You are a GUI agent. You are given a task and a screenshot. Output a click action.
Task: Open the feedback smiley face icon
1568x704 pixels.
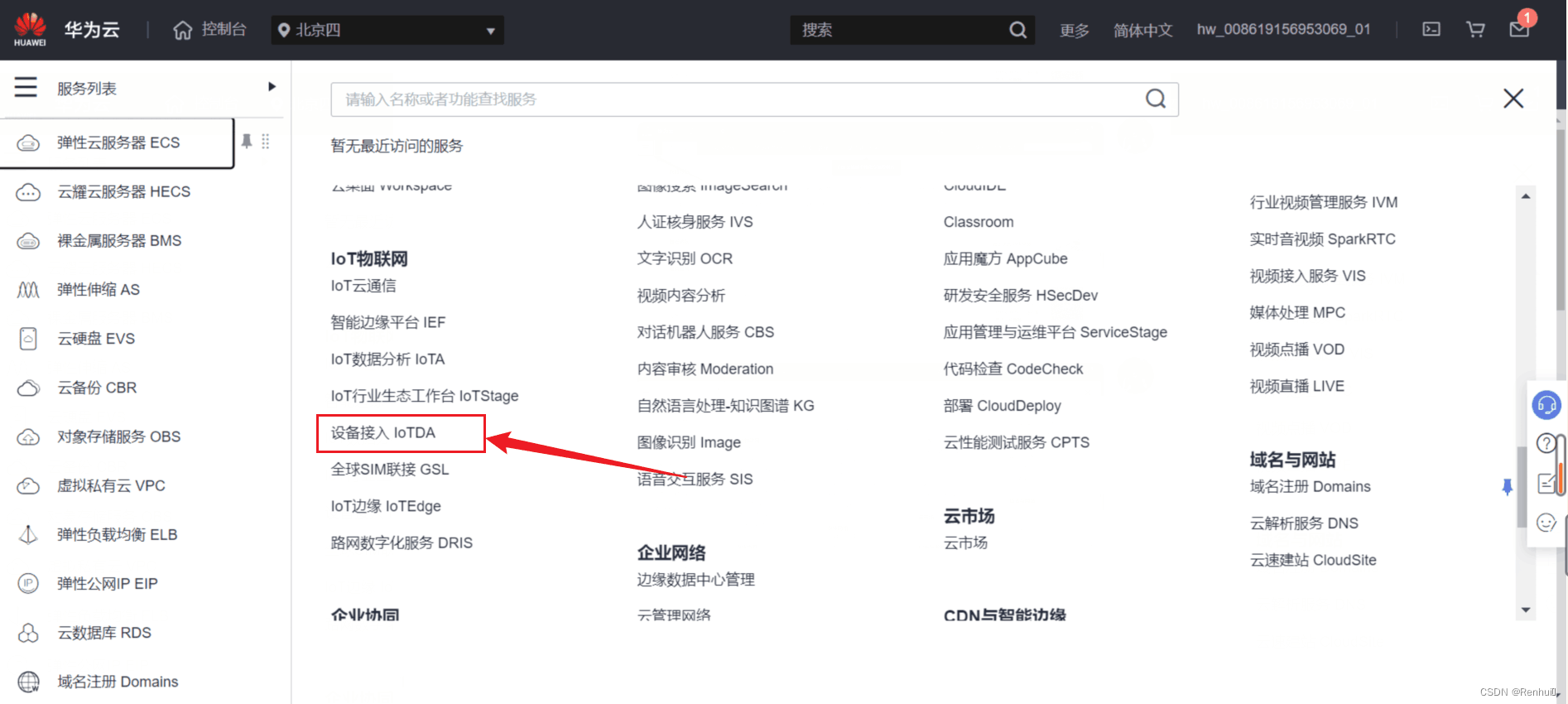coord(1546,523)
